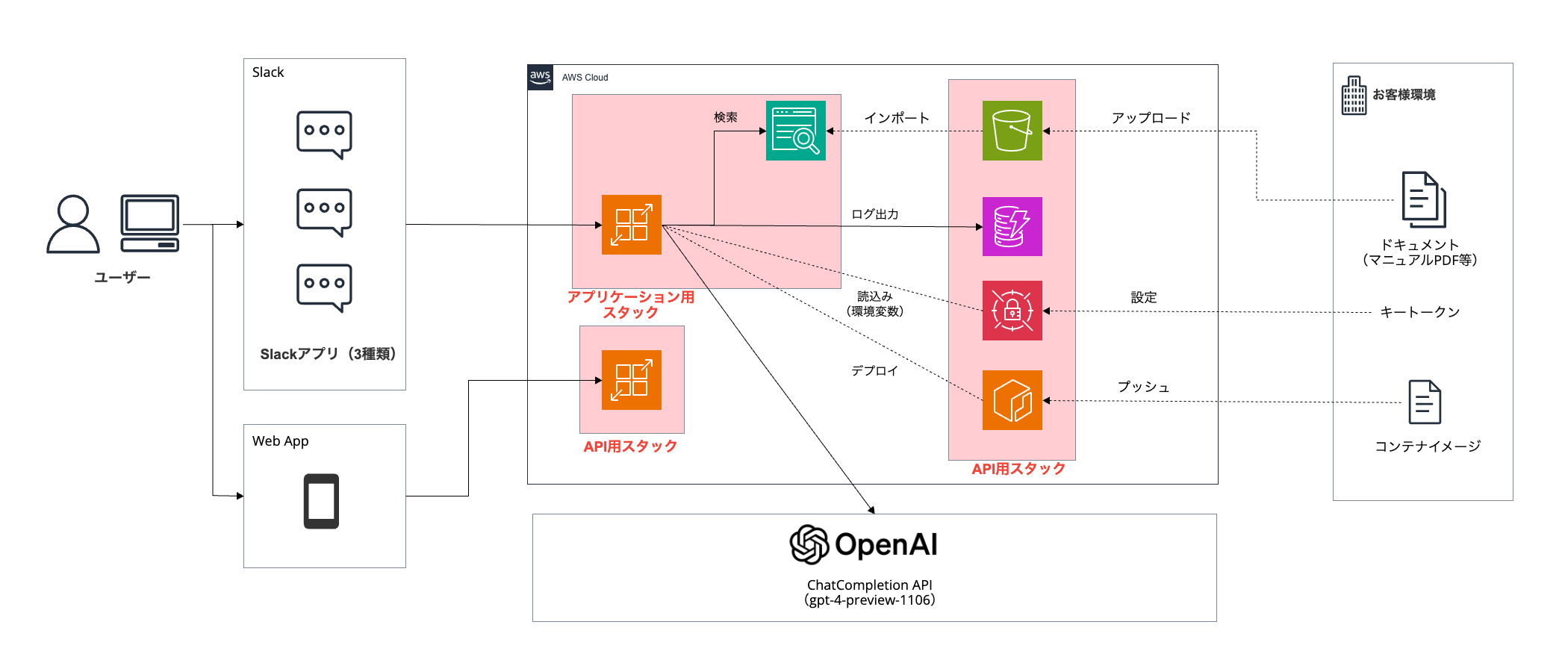Screen dimensions: 1568x657
Task: Select the user person icon
Action: coord(73,224)
